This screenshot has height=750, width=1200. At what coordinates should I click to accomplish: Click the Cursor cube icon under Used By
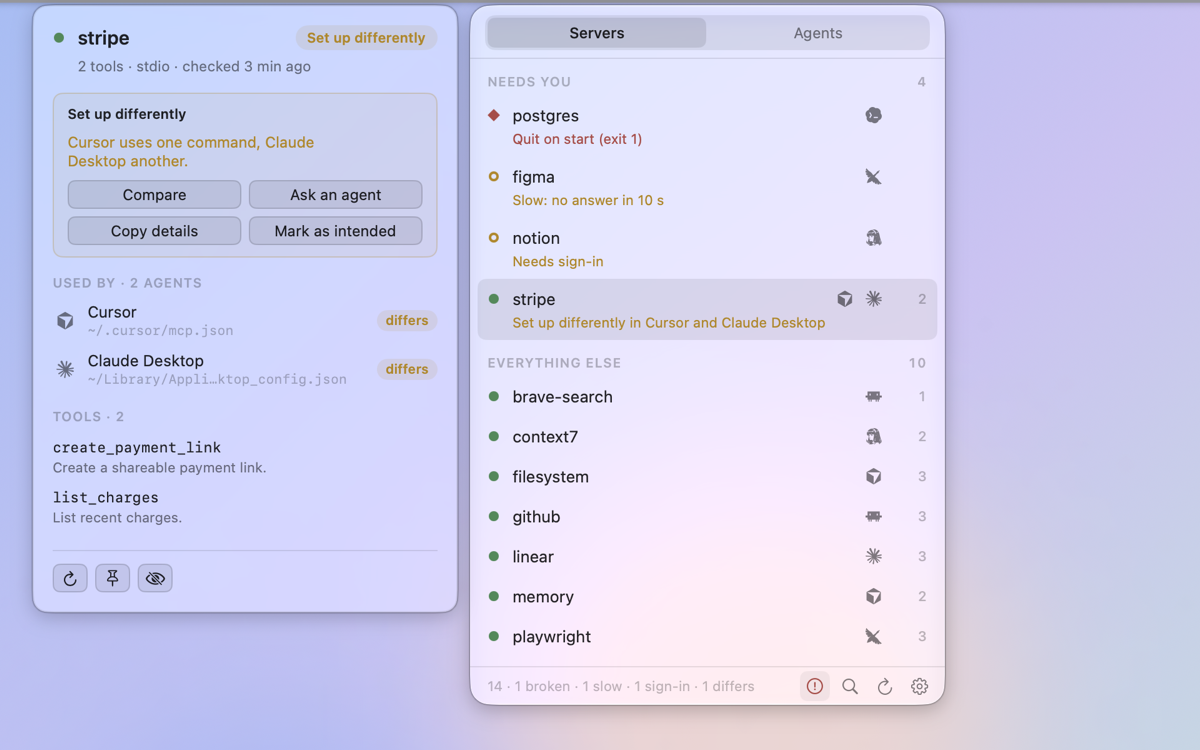pyautogui.click(x=65, y=321)
